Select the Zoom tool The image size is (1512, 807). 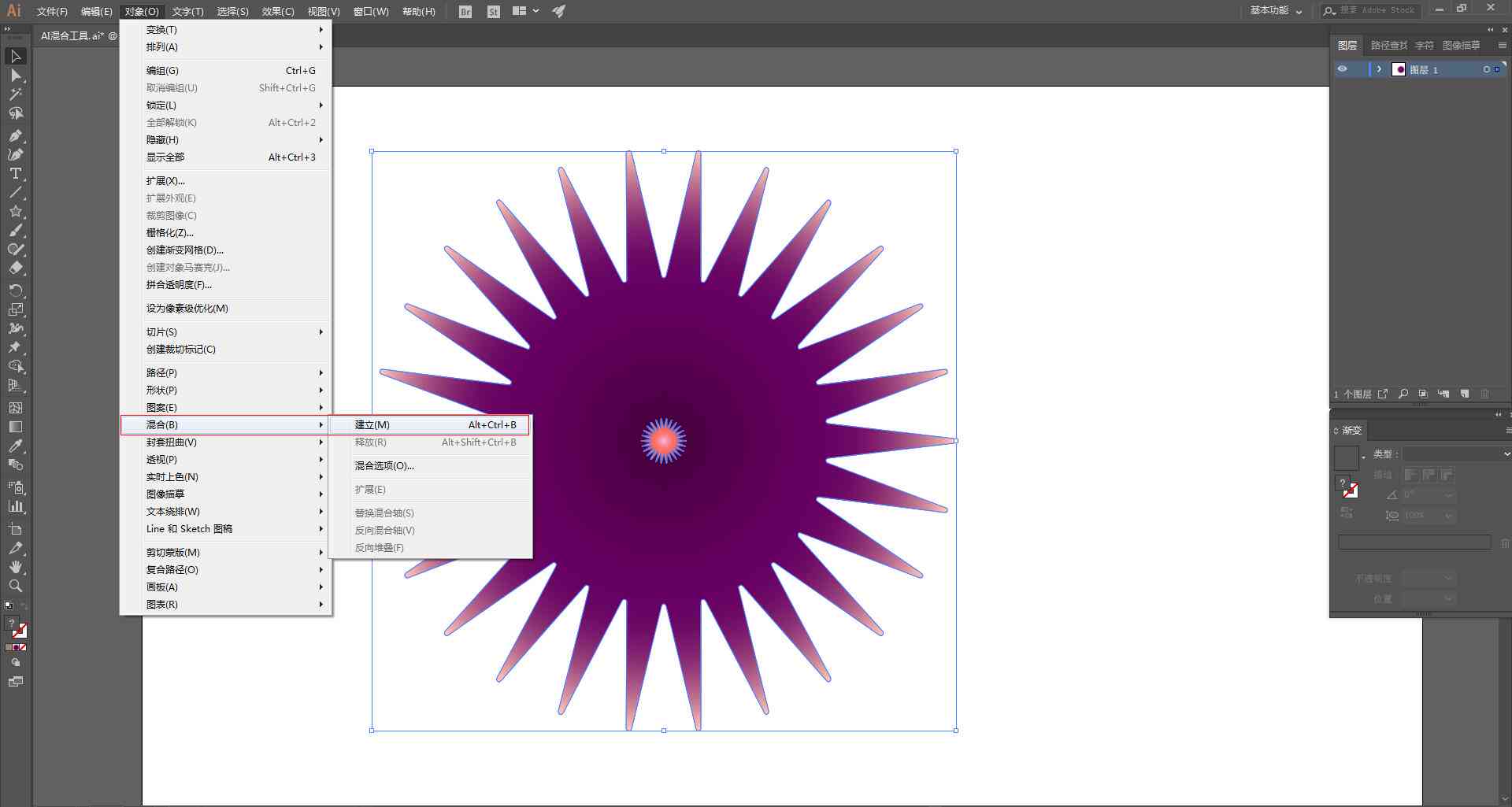point(15,586)
